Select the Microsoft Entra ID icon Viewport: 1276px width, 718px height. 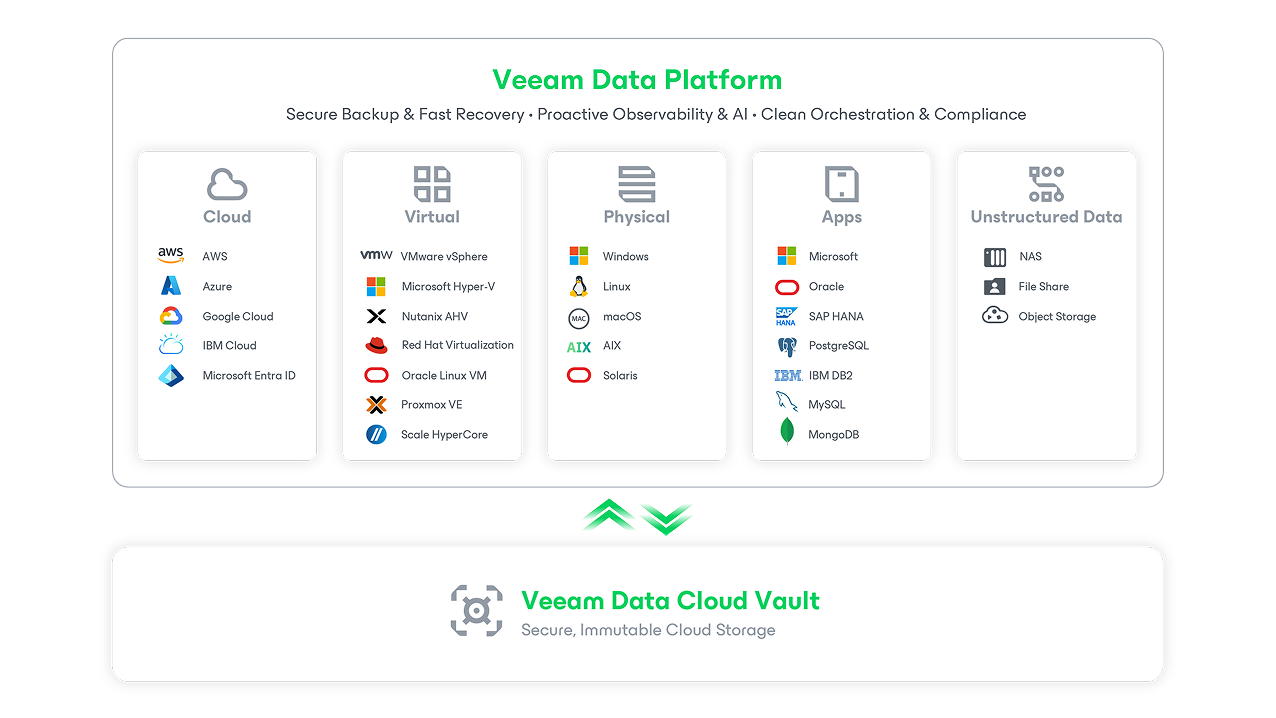click(171, 376)
